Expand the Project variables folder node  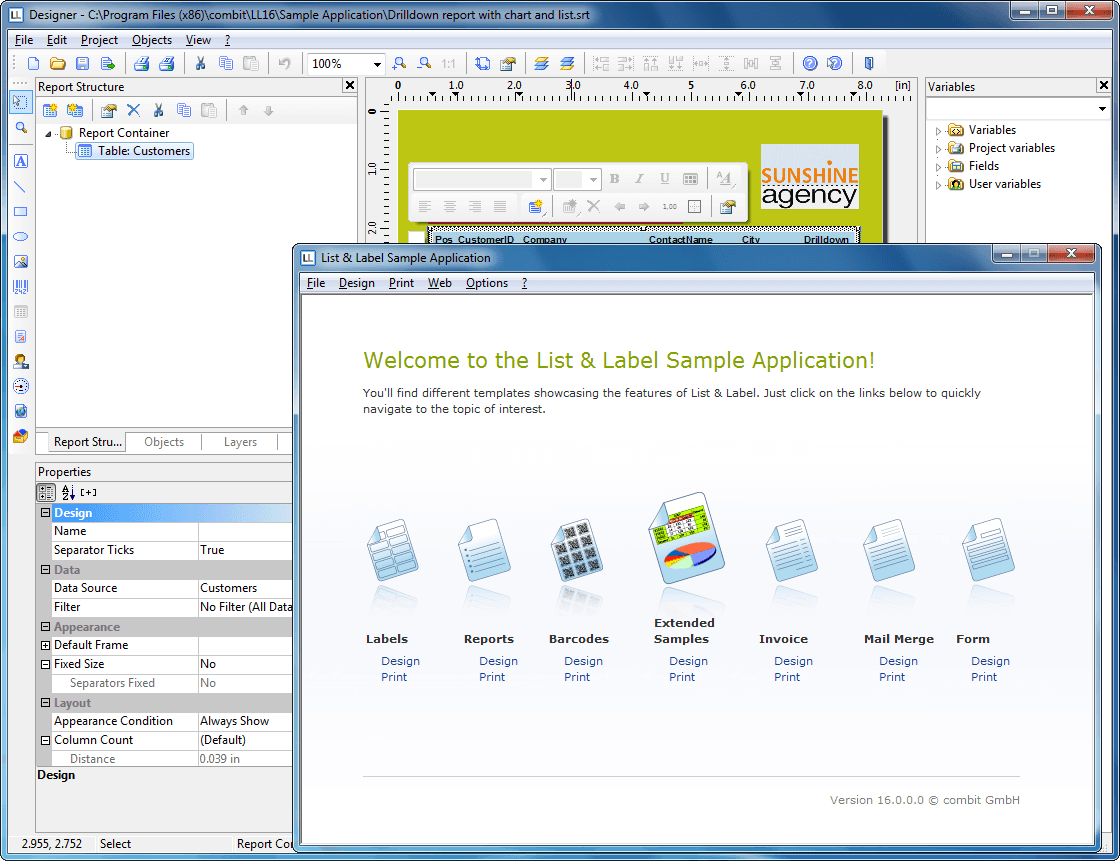(x=939, y=149)
